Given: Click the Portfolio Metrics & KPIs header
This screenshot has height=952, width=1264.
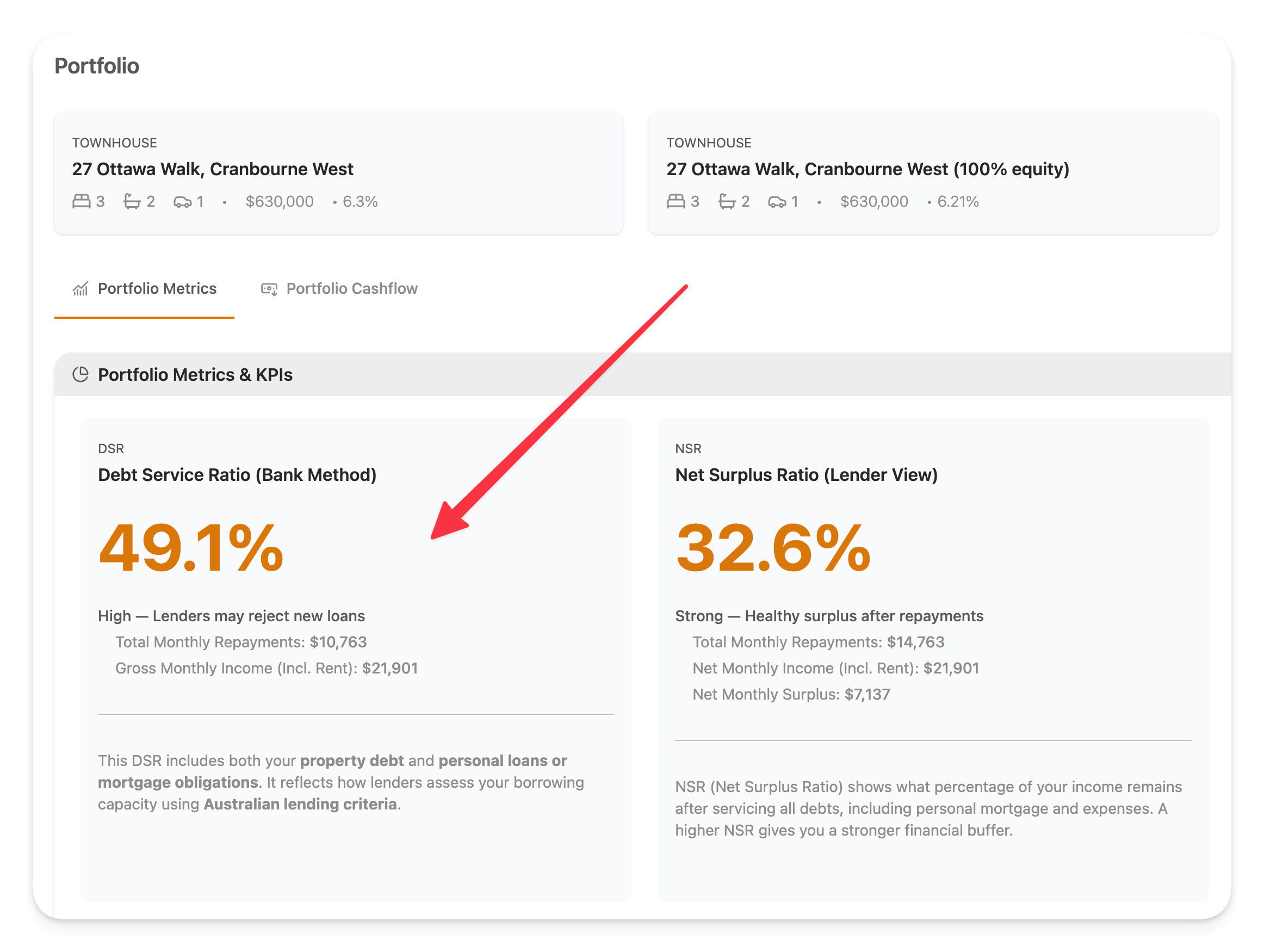Looking at the screenshot, I should (643, 375).
